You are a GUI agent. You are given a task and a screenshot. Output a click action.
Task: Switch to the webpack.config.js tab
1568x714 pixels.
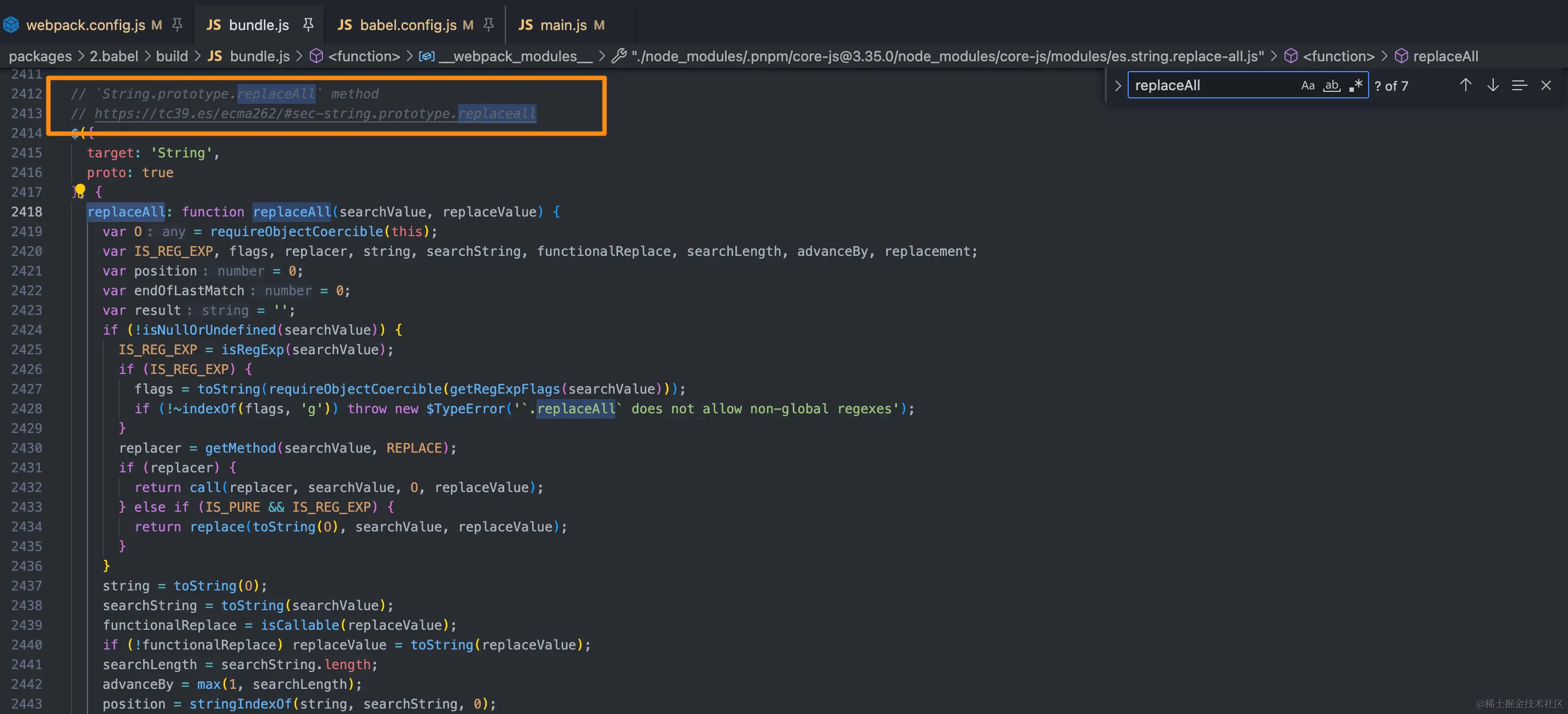click(x=85, y=25)
